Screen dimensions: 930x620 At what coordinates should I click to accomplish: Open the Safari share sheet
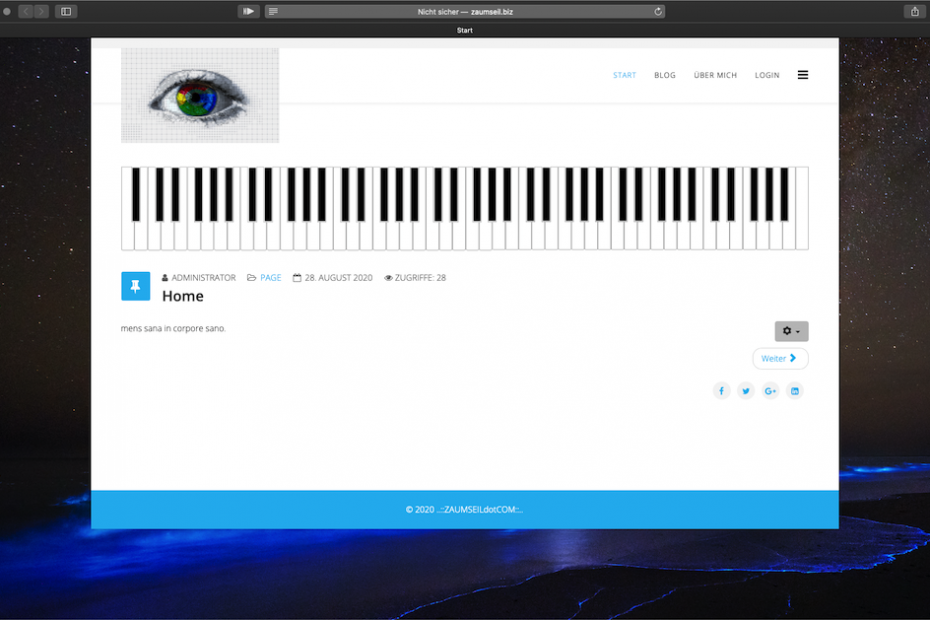(x=914, y=11)
